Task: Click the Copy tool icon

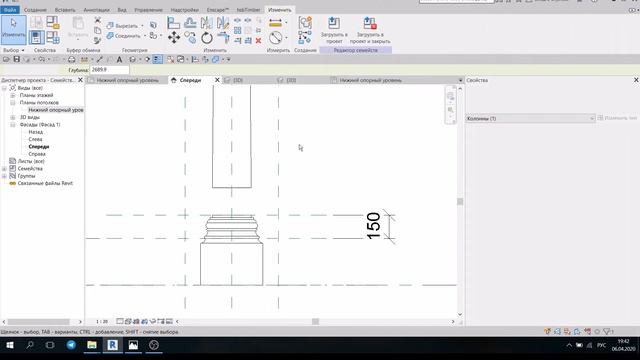Action: (x=190, y=38)
